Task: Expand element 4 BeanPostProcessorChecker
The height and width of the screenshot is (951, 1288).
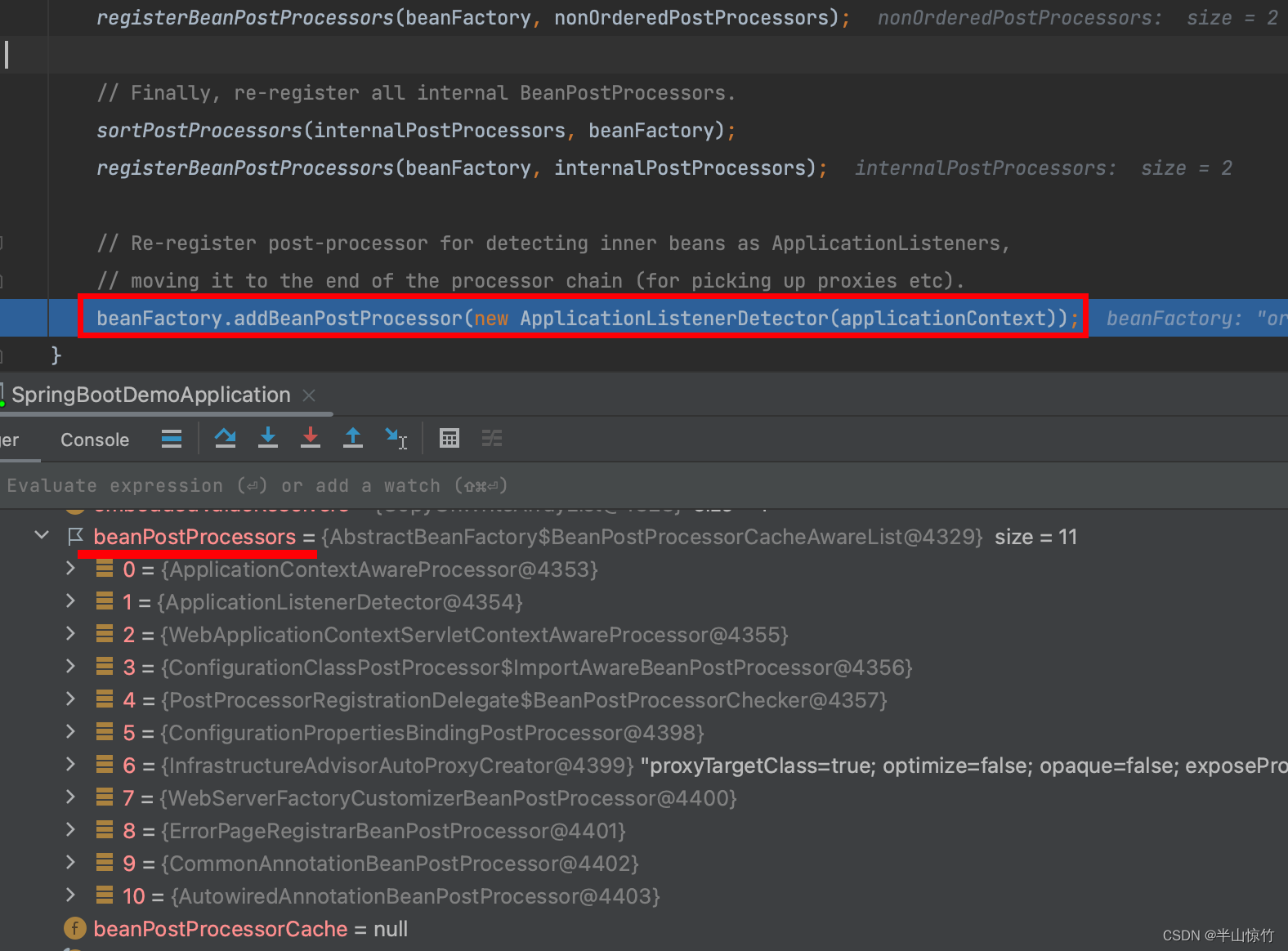Action: (x=71, y=699)
